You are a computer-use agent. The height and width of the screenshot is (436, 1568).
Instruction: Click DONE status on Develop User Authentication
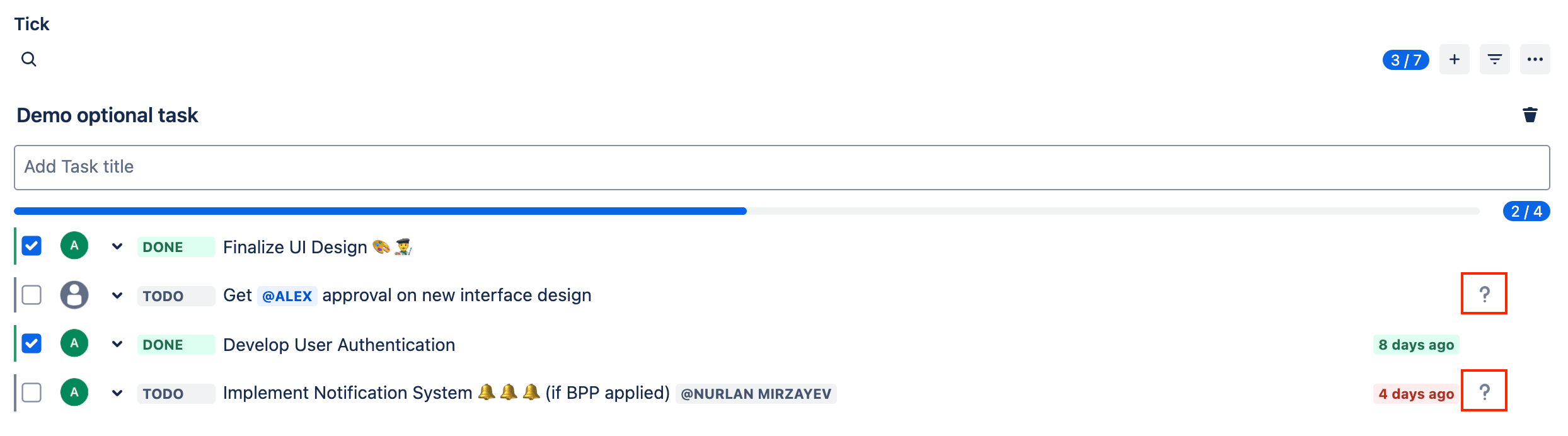(176, 345)
